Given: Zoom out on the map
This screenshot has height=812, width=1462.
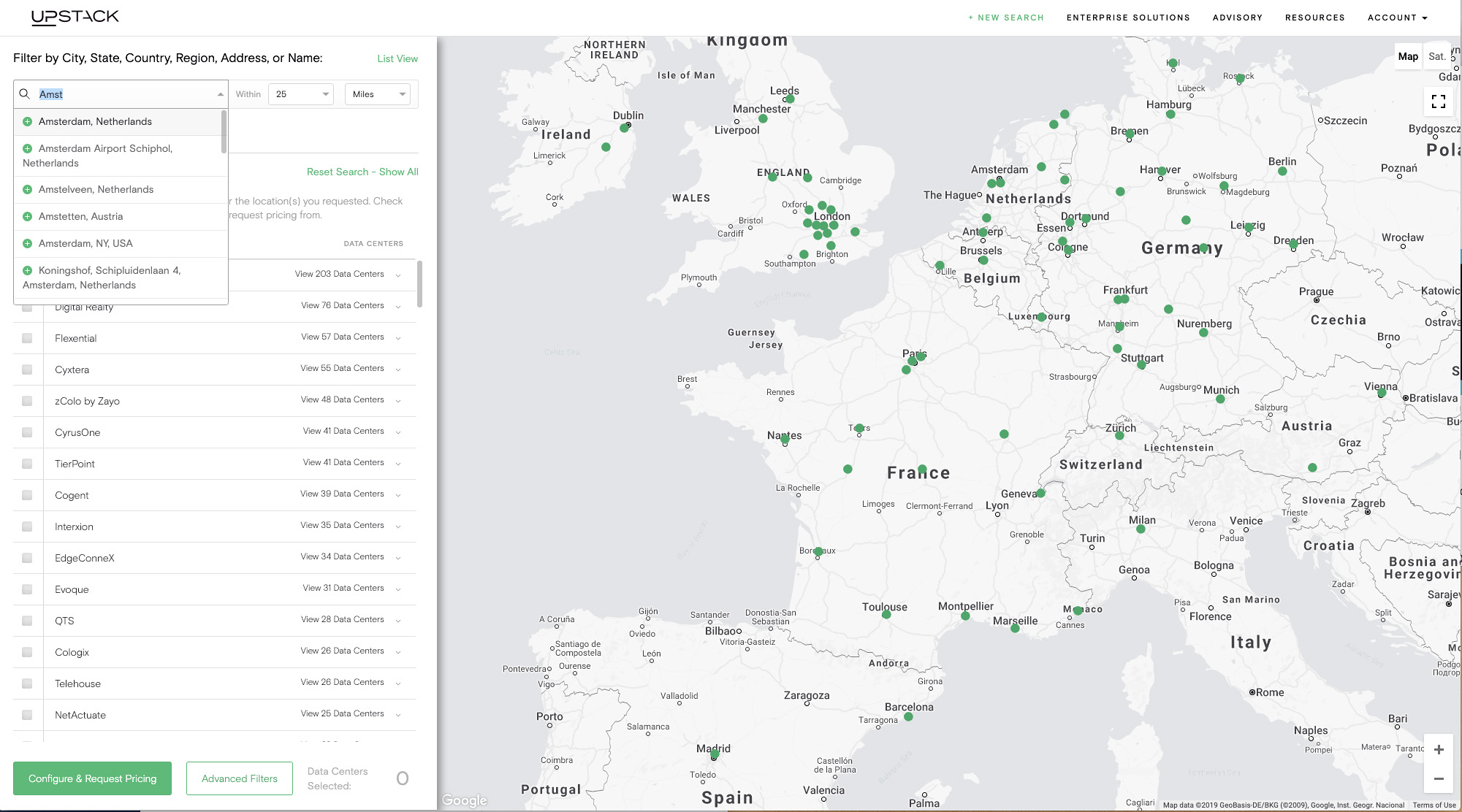Looking at the screenshot, I should [x=1438, y=778].
